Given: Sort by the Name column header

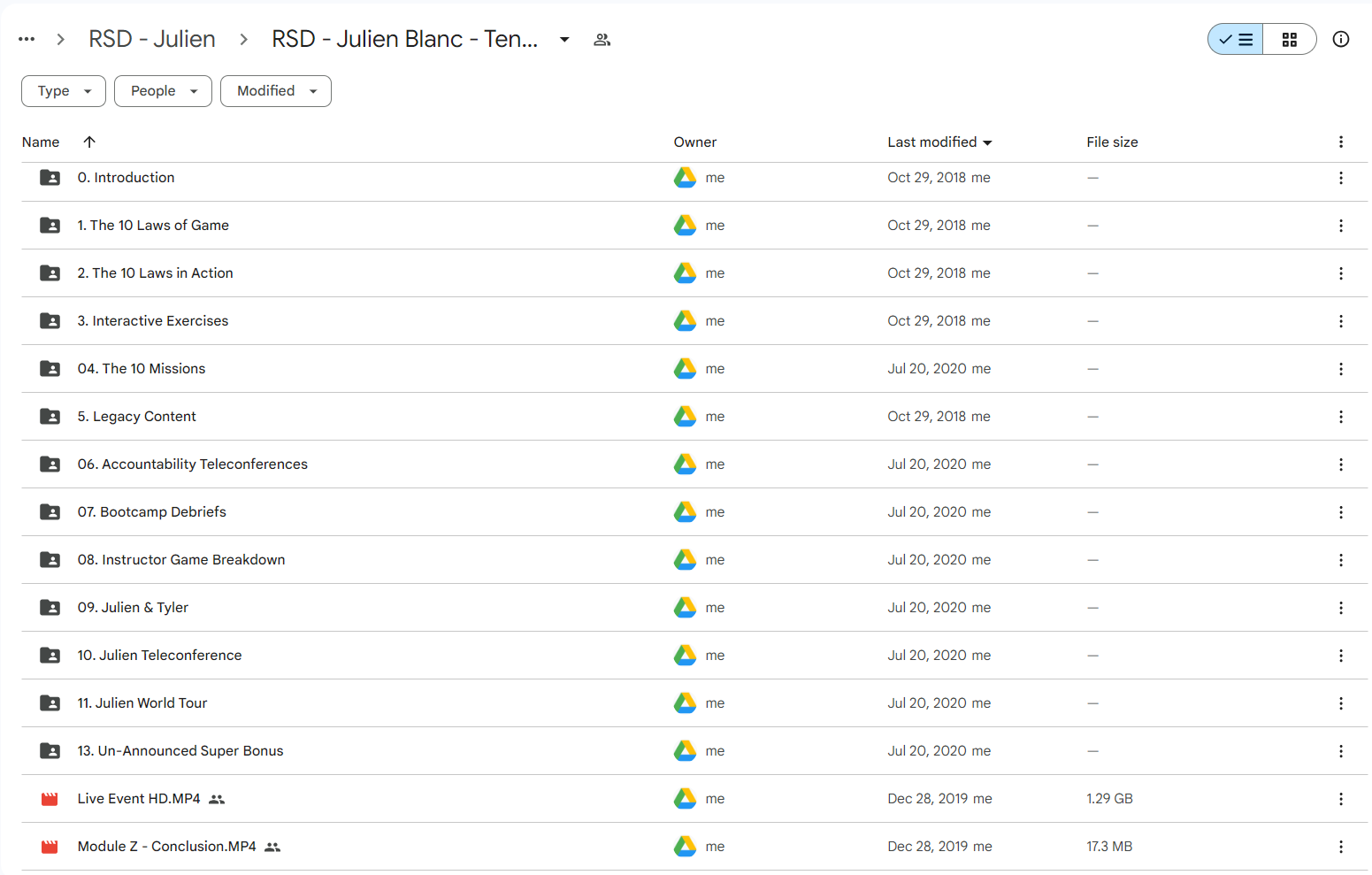Looking at the screenshot, I should (x=41, y=142).
